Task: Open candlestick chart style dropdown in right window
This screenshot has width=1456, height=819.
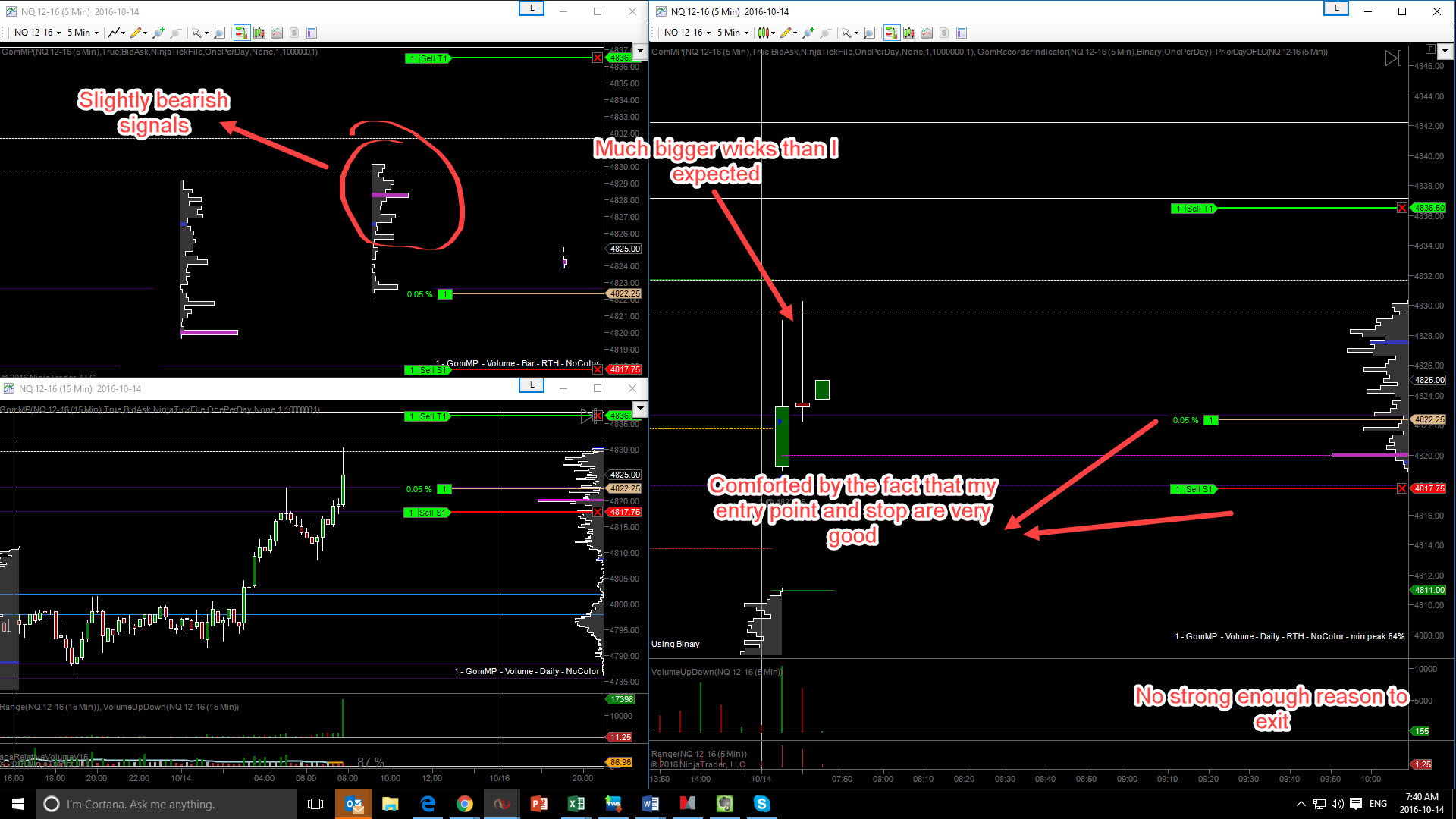Action: 767,33
